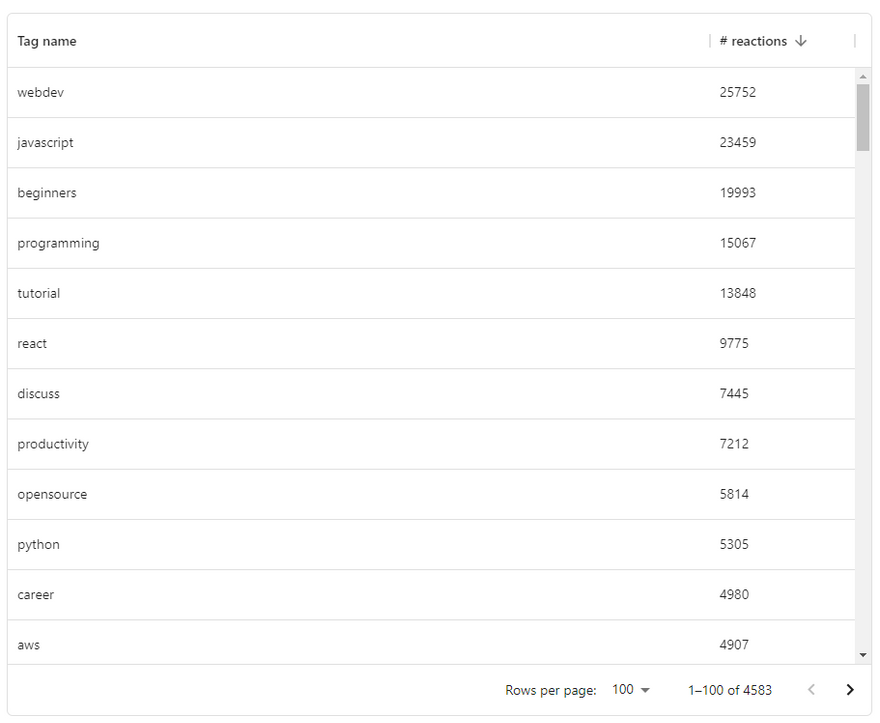This screenshot has height=723, width=880.
Task: Select the aws row
Action: [431, 643]
